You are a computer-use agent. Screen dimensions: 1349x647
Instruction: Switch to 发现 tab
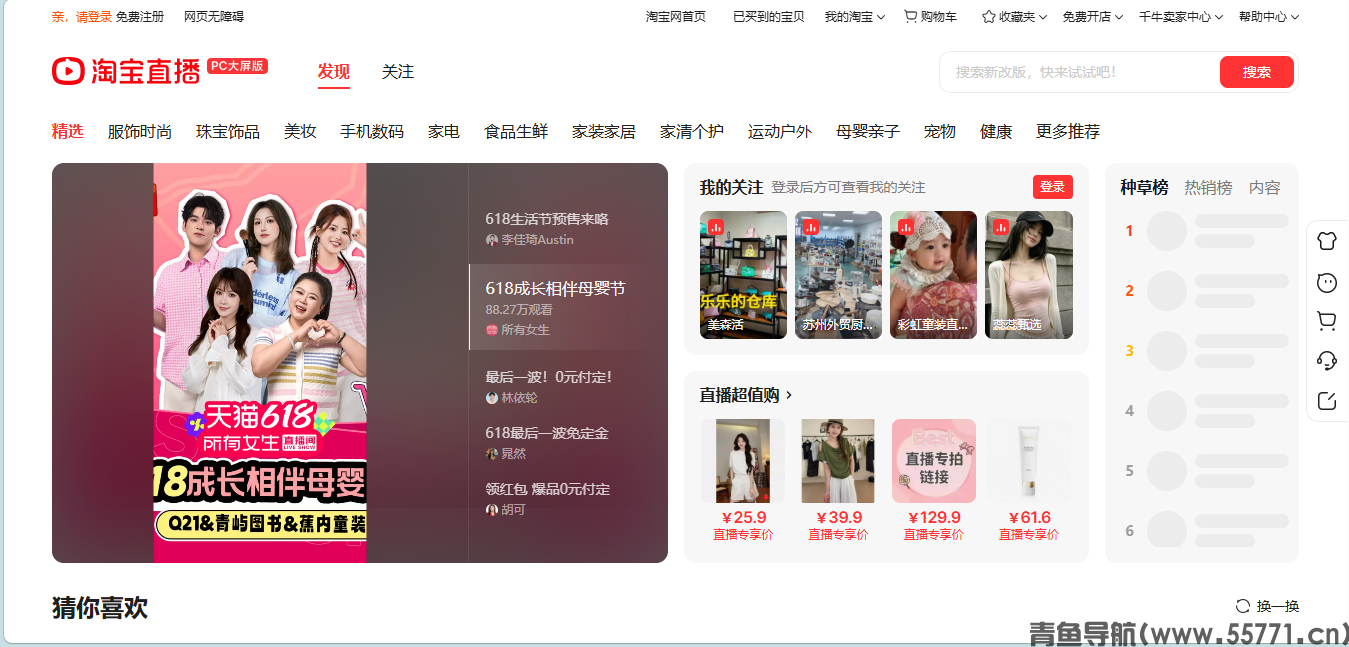334,72
